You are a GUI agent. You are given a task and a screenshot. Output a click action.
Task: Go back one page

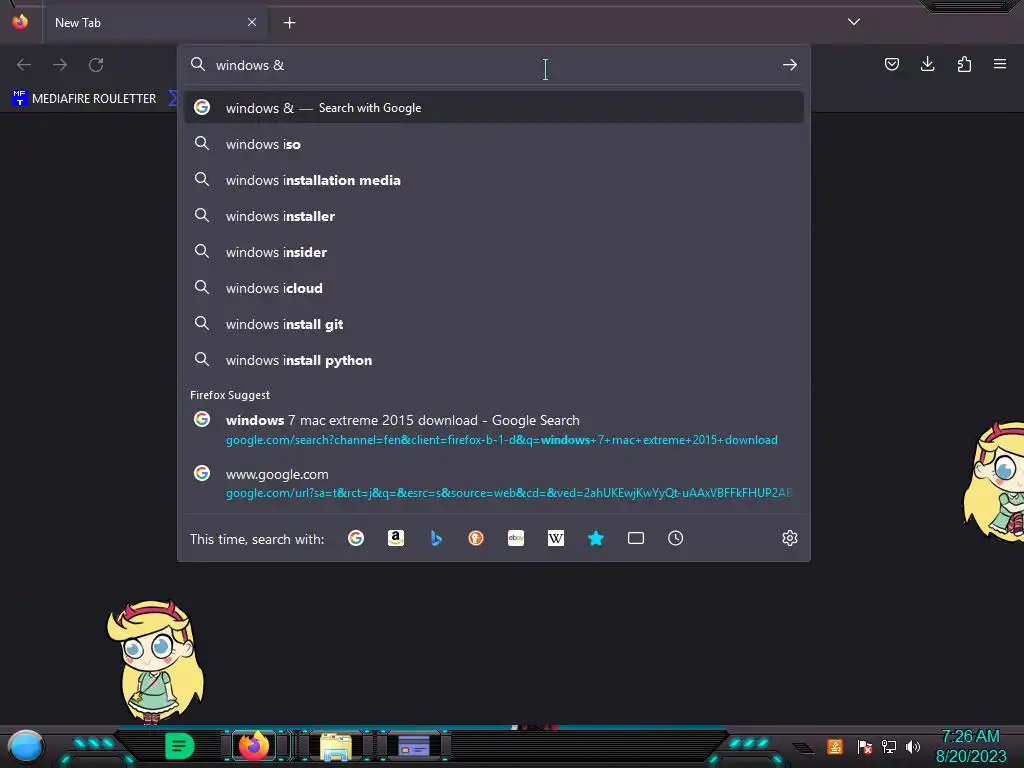(x=24, y=65)
